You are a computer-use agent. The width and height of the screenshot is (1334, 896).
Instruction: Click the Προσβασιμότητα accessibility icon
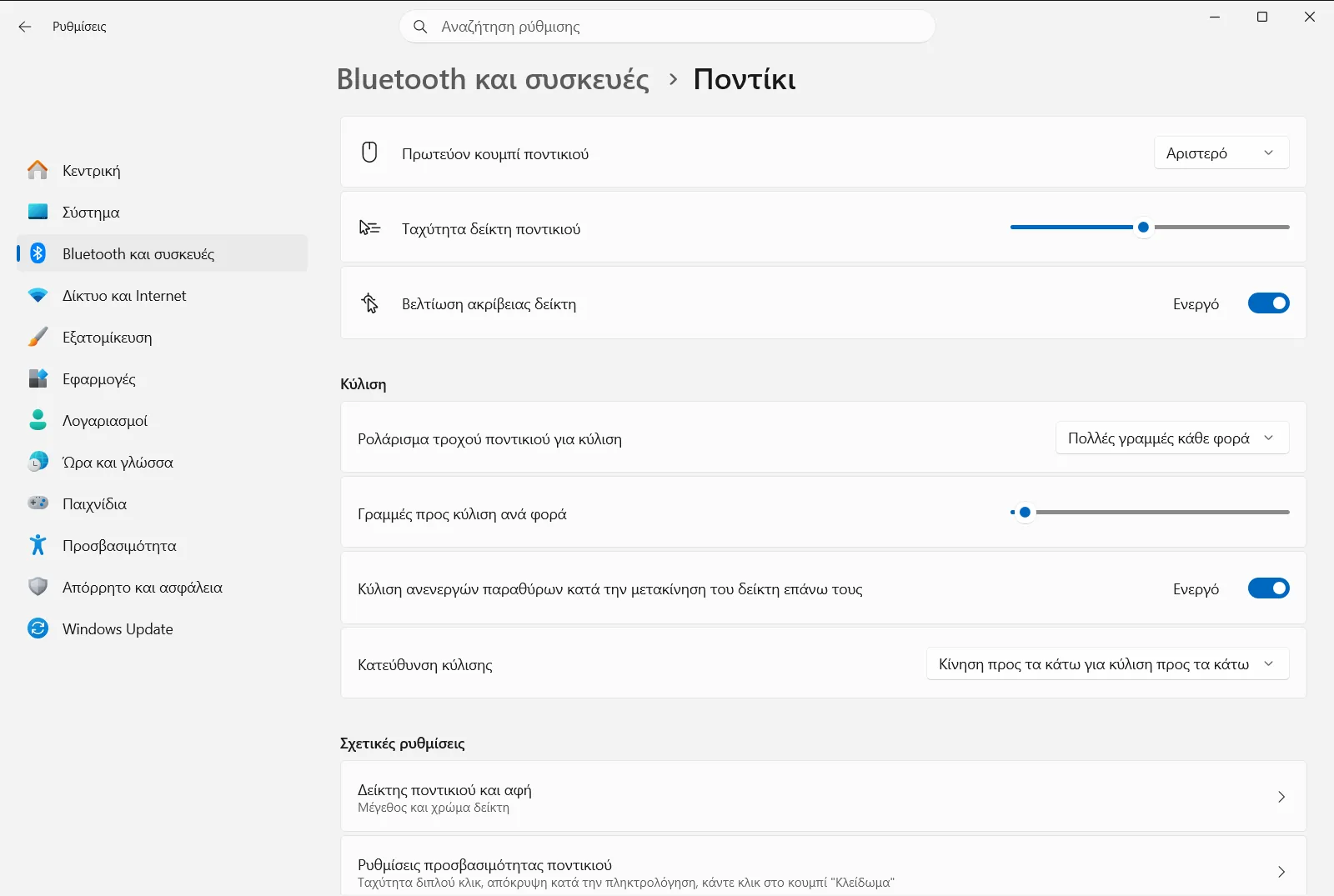38,545
